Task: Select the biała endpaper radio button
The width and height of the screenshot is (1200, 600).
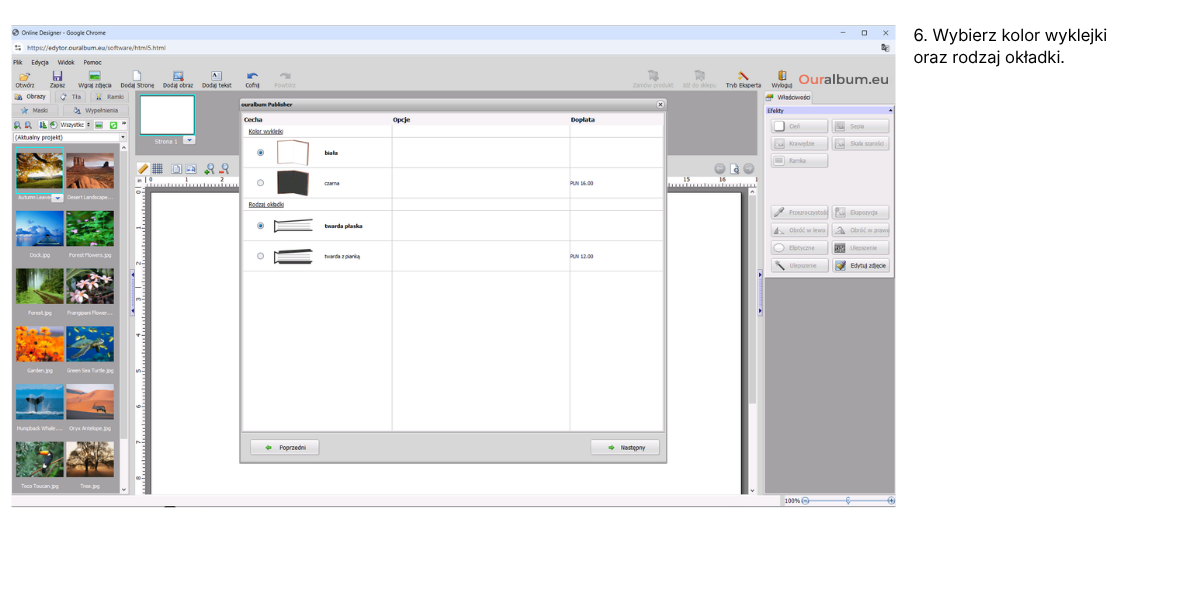Action: pyautogui.click(x=261, y=153)
